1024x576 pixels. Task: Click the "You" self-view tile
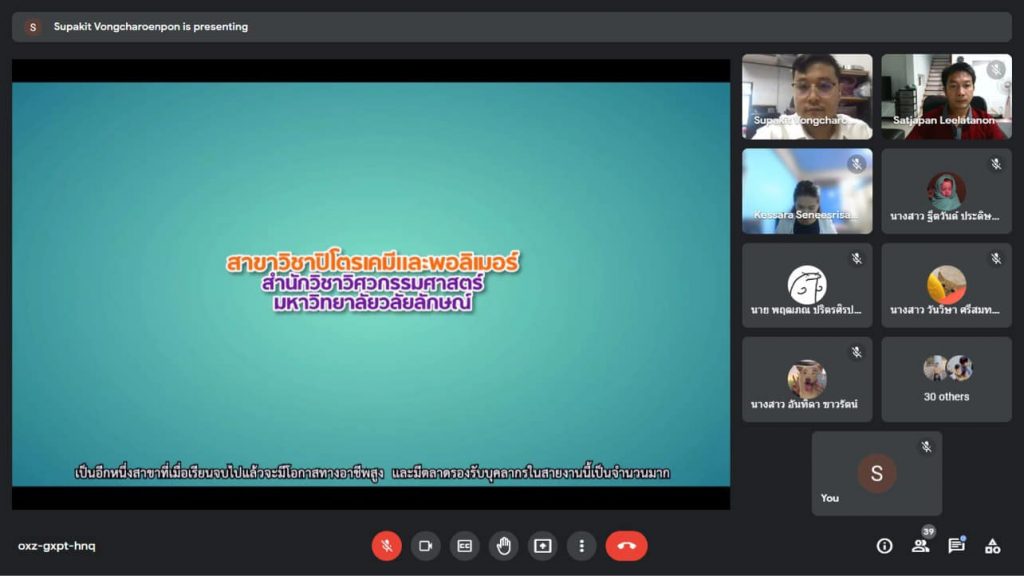coord(876,473)
